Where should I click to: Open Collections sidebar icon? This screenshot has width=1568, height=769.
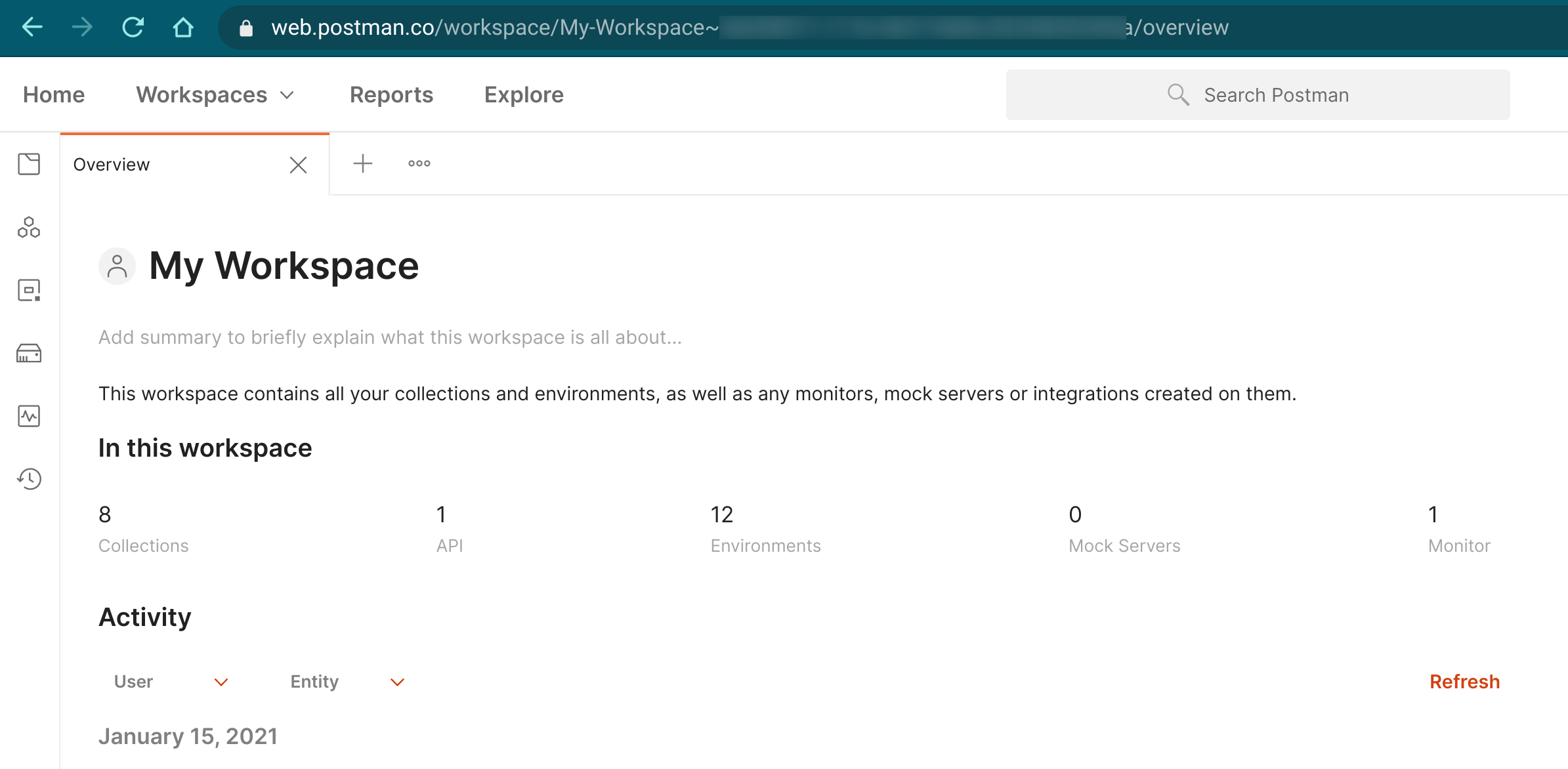[29, 164]
